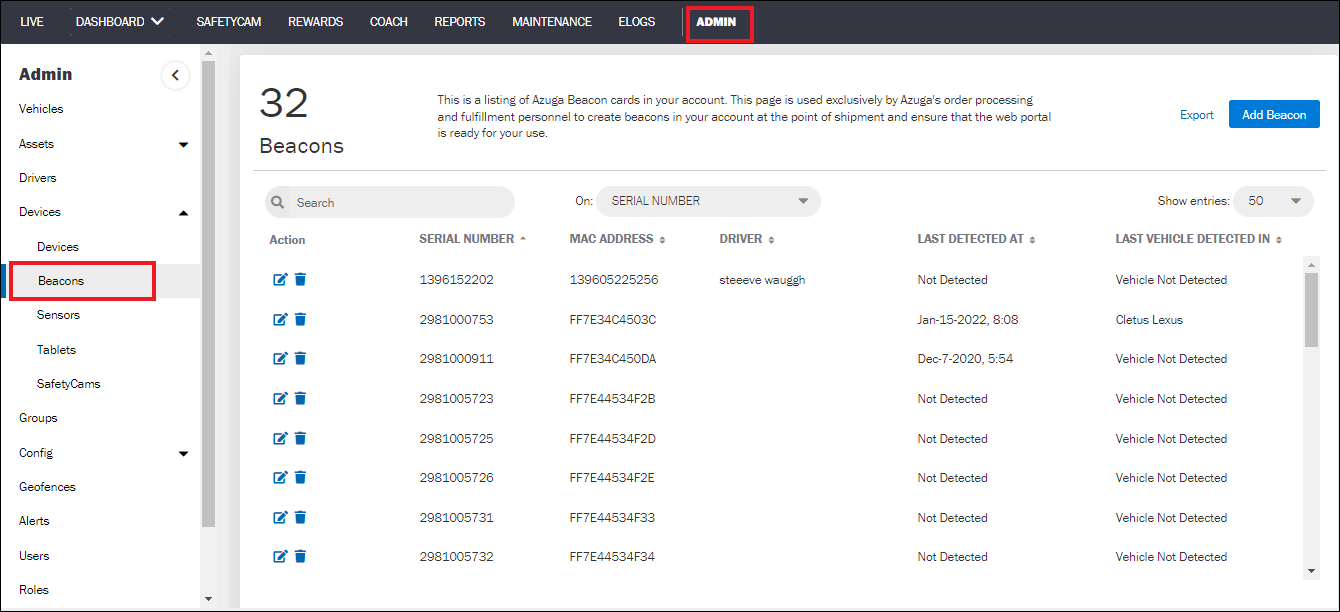
Task: Edit beacon with serial 2981005731
Action: point(280,518)
